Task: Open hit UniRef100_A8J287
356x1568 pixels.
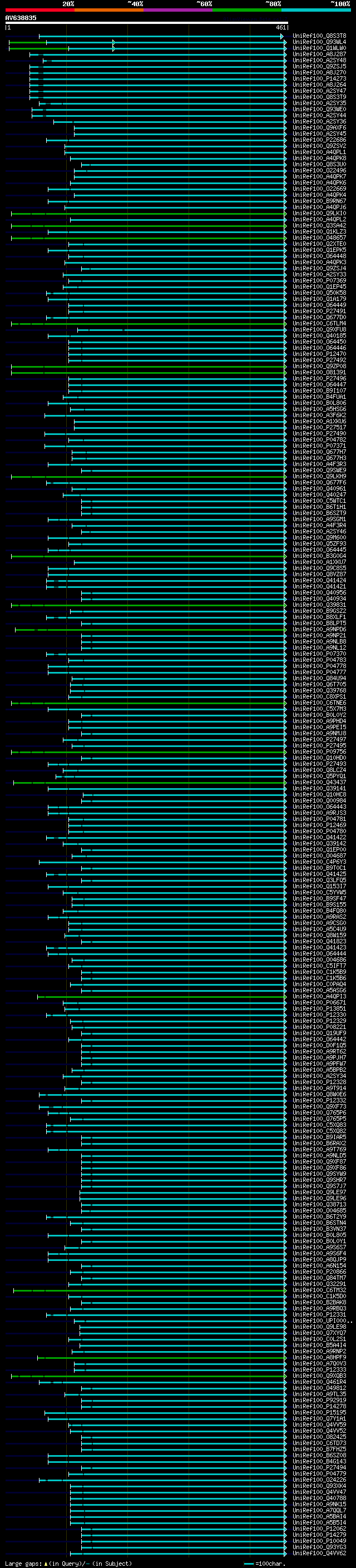Action: coord(319,54)
